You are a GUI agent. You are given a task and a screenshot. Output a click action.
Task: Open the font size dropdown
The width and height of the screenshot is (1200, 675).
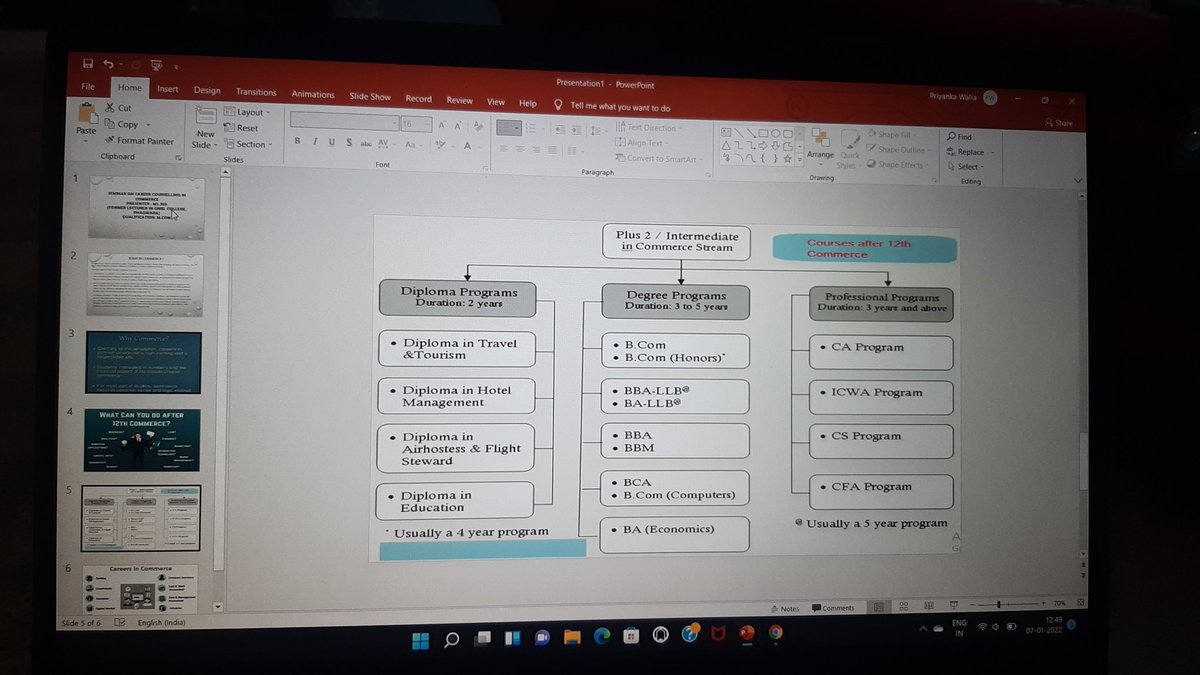[416, 123]
